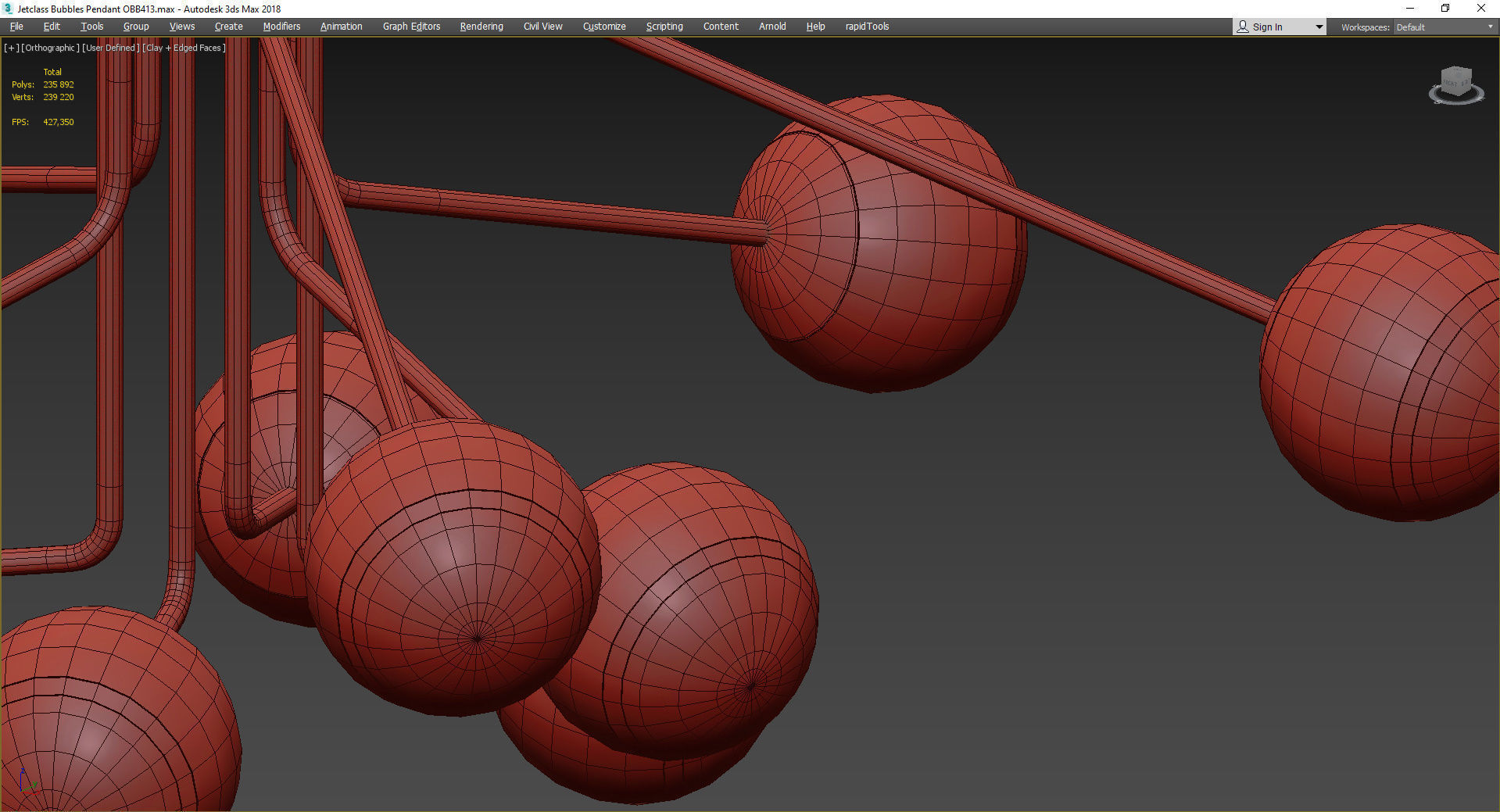1500x812 pixels.
Task: Click the Polys count value 235 892
Action: [59, 84]
